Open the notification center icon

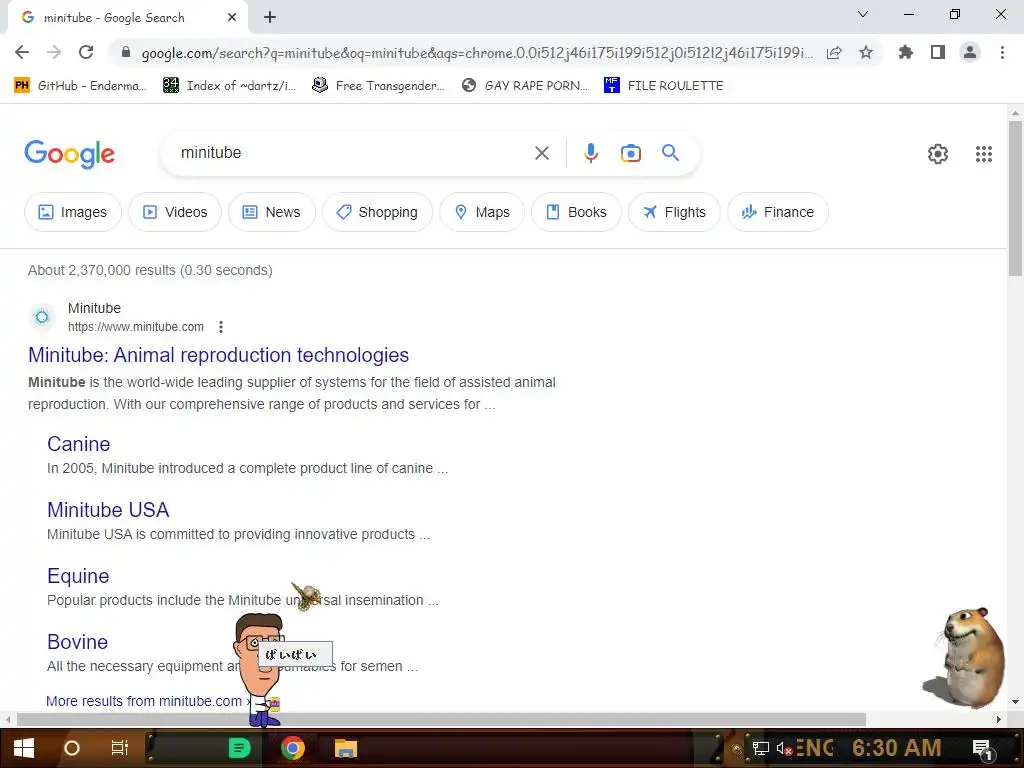point(982,748)
